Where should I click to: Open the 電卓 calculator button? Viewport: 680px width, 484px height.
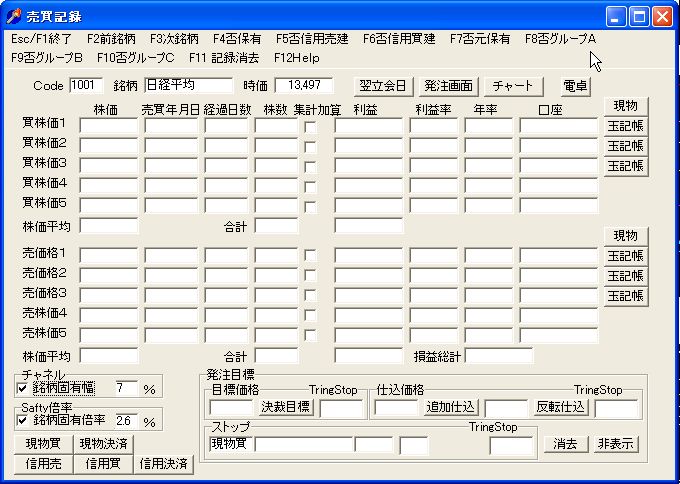[575, 86]
